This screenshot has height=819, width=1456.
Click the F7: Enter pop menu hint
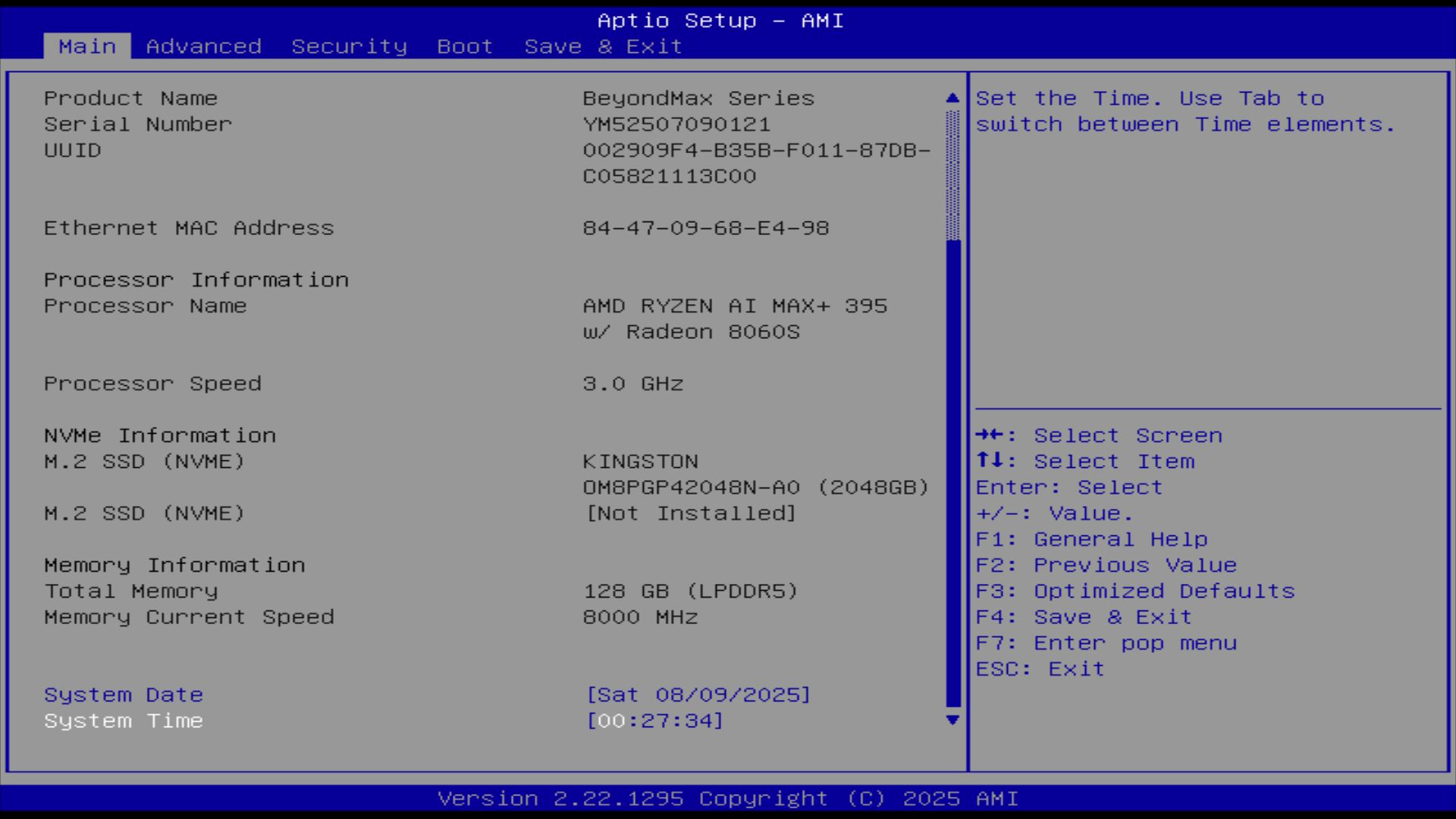[x=1106, y=643]
